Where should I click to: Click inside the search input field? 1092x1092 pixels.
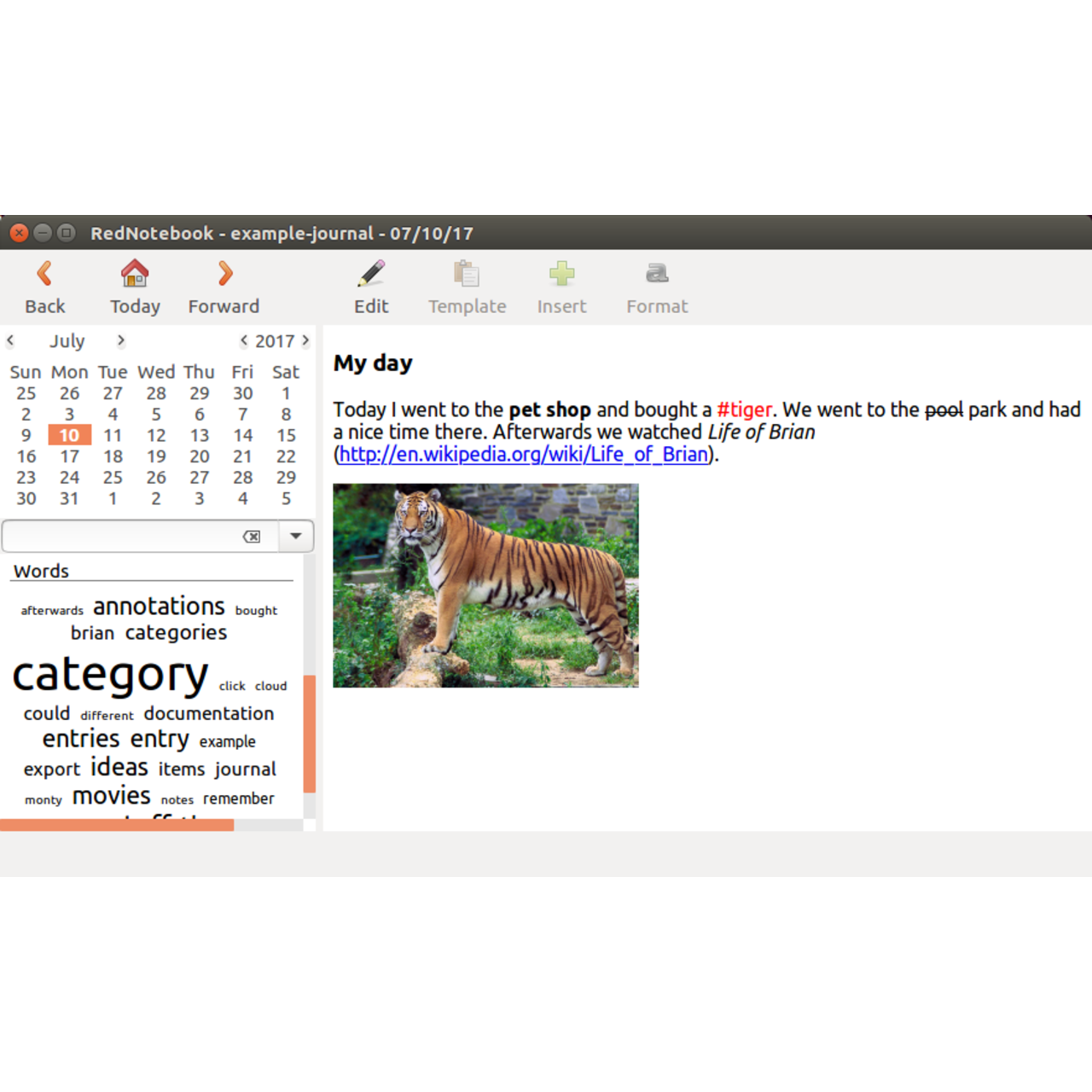[x=119, y=536]
